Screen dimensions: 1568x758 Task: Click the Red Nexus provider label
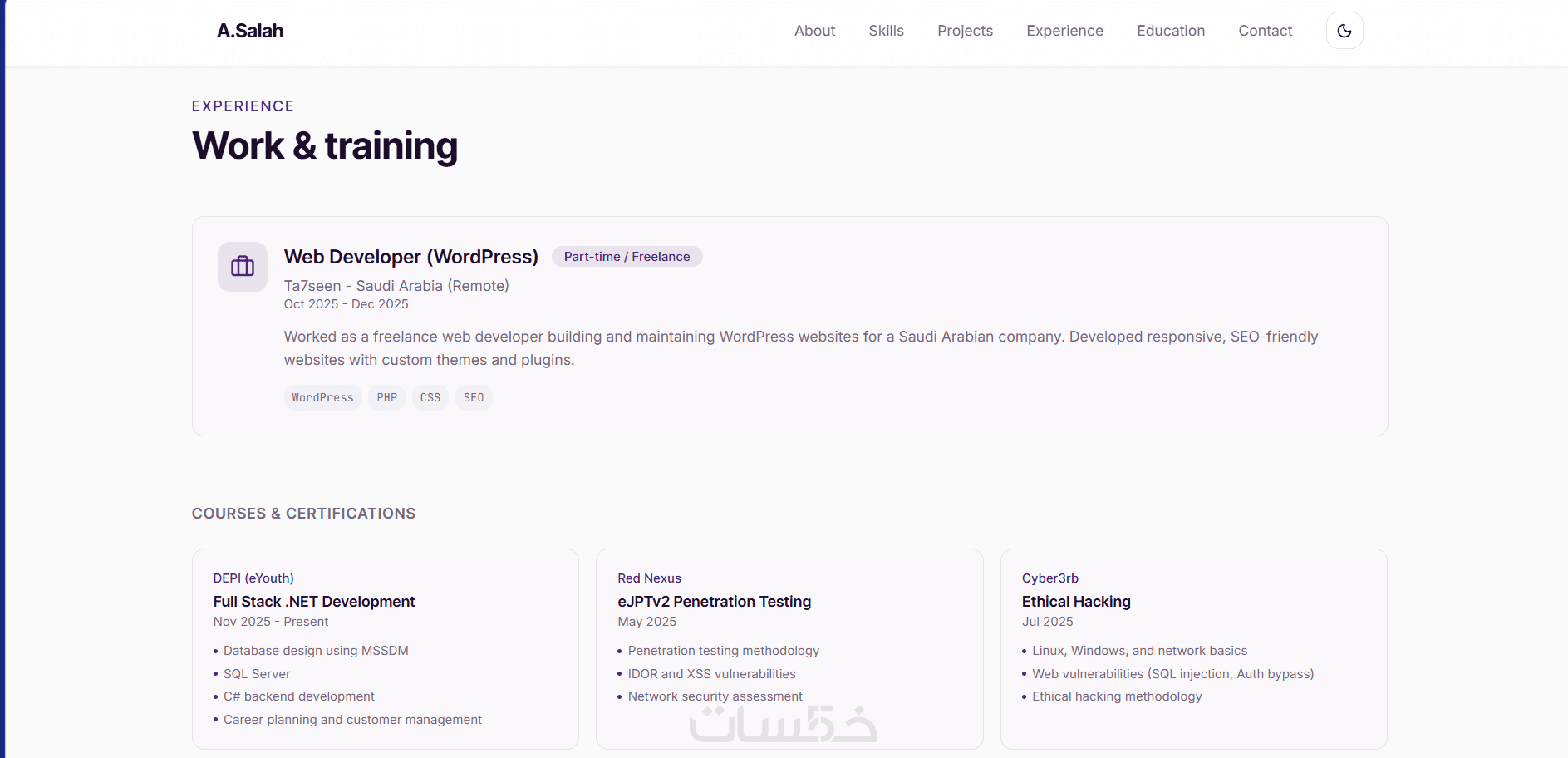pos(649,578)
